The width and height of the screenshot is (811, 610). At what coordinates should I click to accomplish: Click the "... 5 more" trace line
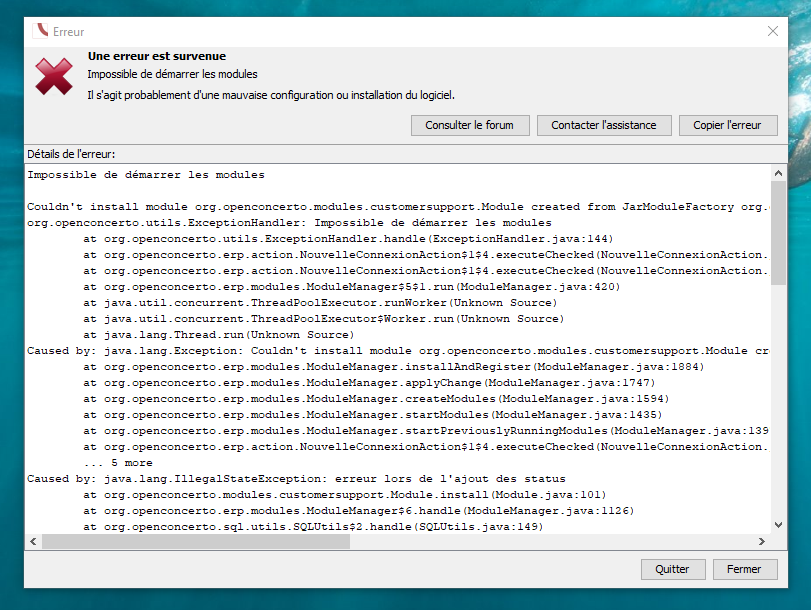coord(118,463)
